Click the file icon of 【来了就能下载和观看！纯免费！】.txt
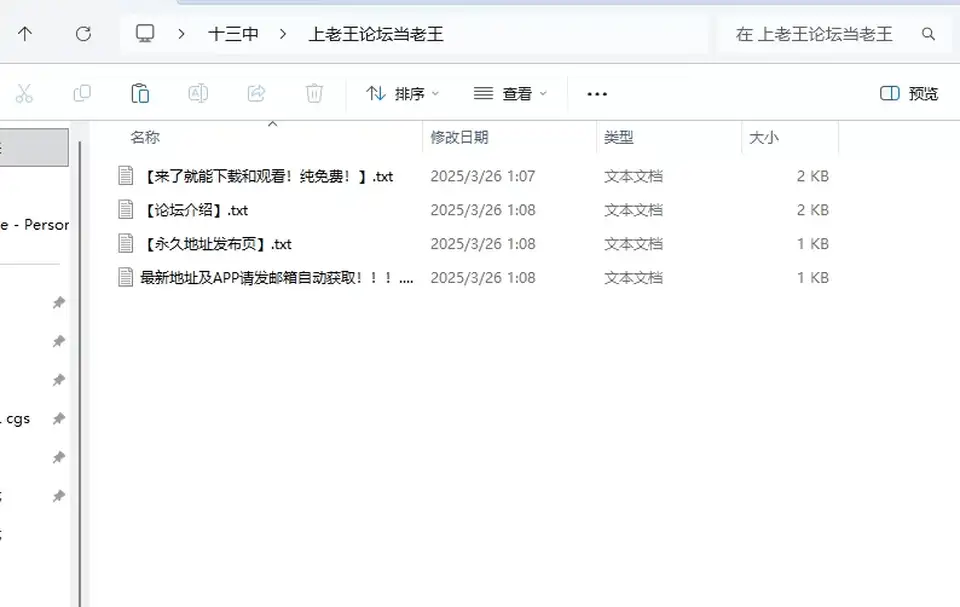 (x=126, y=176)
